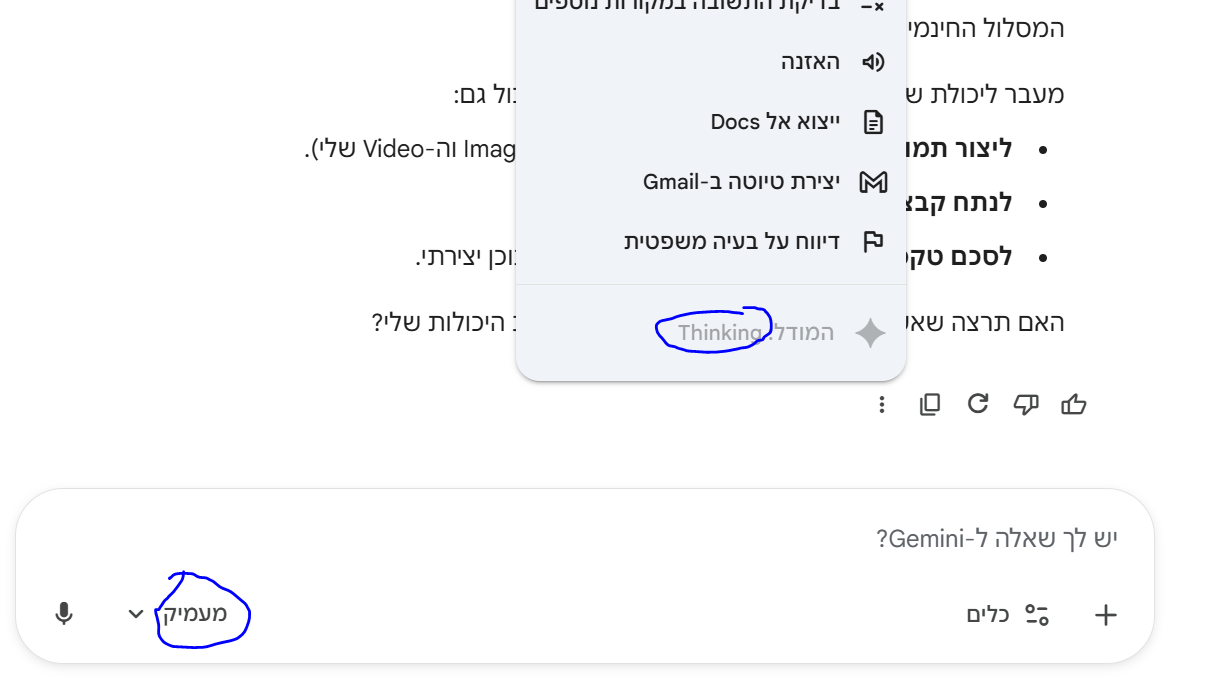Copy the response with the copy icon
This screenshot has width=1218, height=681.
point(930,404)
